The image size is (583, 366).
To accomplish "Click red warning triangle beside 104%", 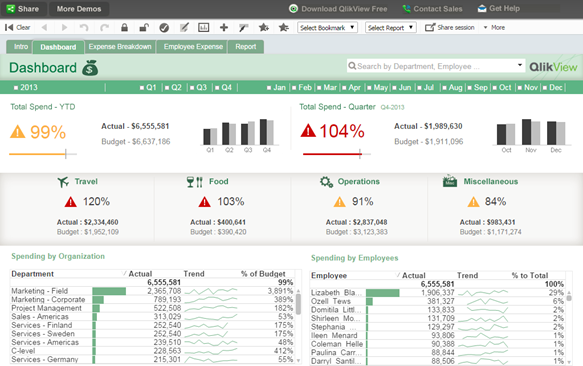I will (x=308, y=131).
